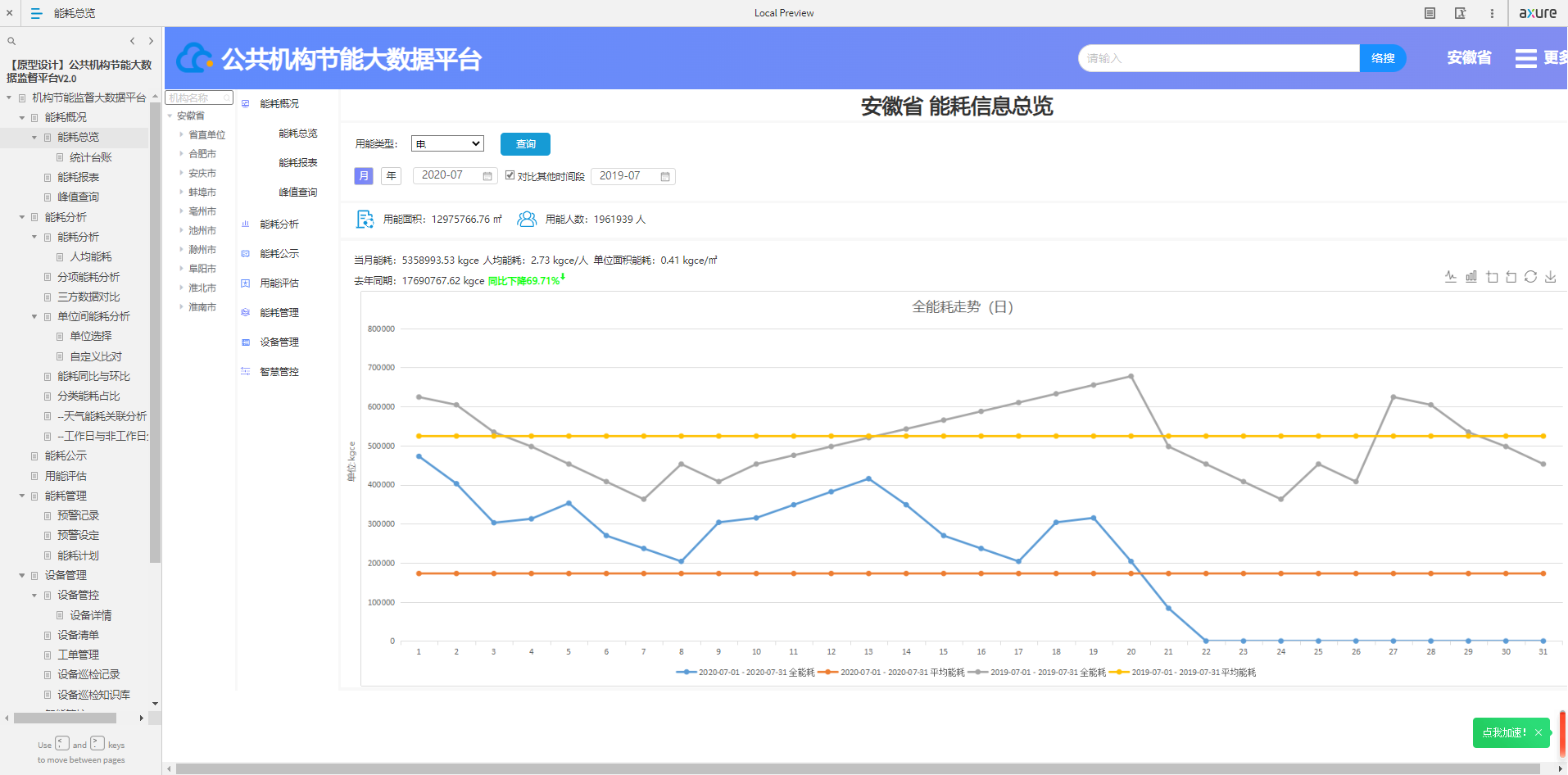The width and height of the screenshot is (1568, 775).
Task: Switch chart to bar view icon
Action: click(x=1471, y=277)
